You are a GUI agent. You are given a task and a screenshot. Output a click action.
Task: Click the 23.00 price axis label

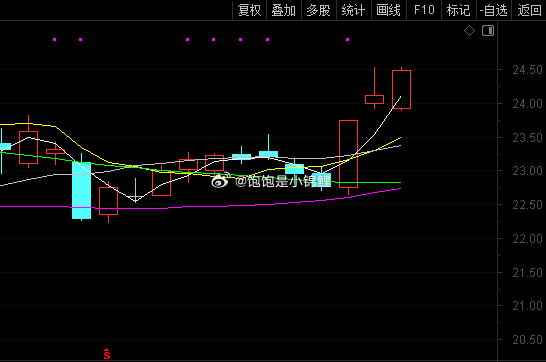tap(527, 171)
